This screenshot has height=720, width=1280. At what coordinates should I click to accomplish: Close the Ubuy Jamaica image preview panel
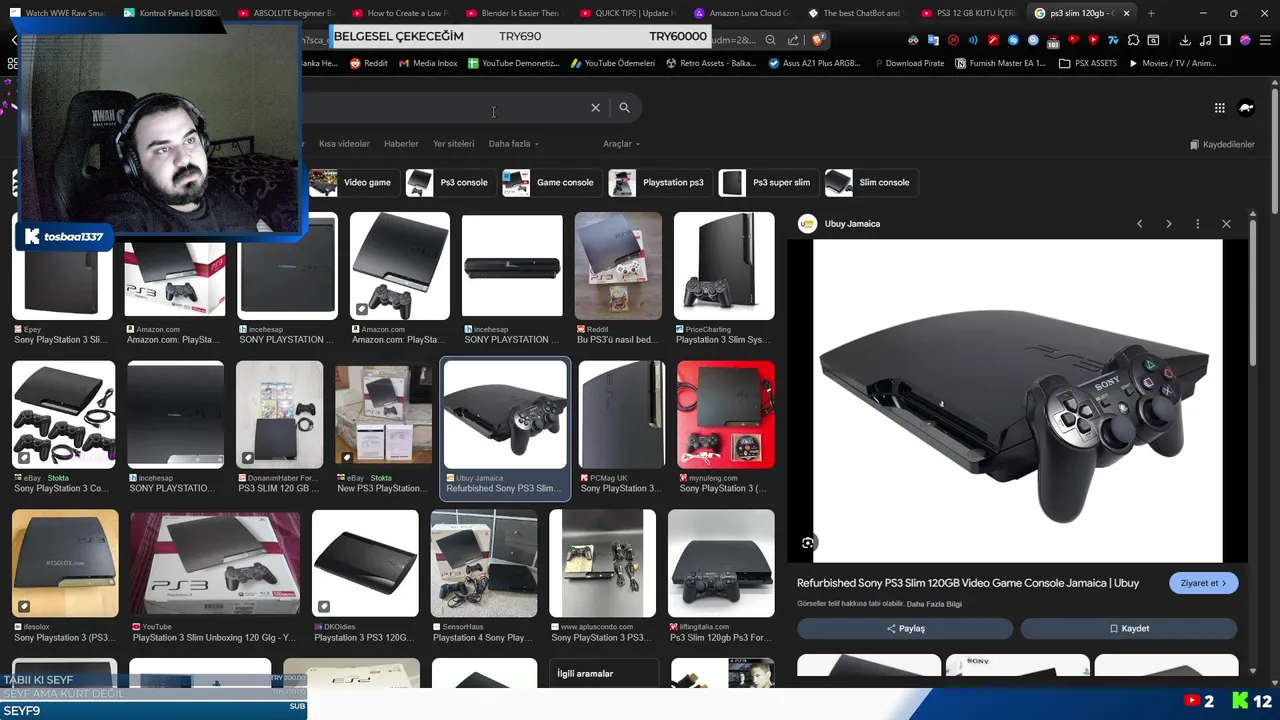1226,224
